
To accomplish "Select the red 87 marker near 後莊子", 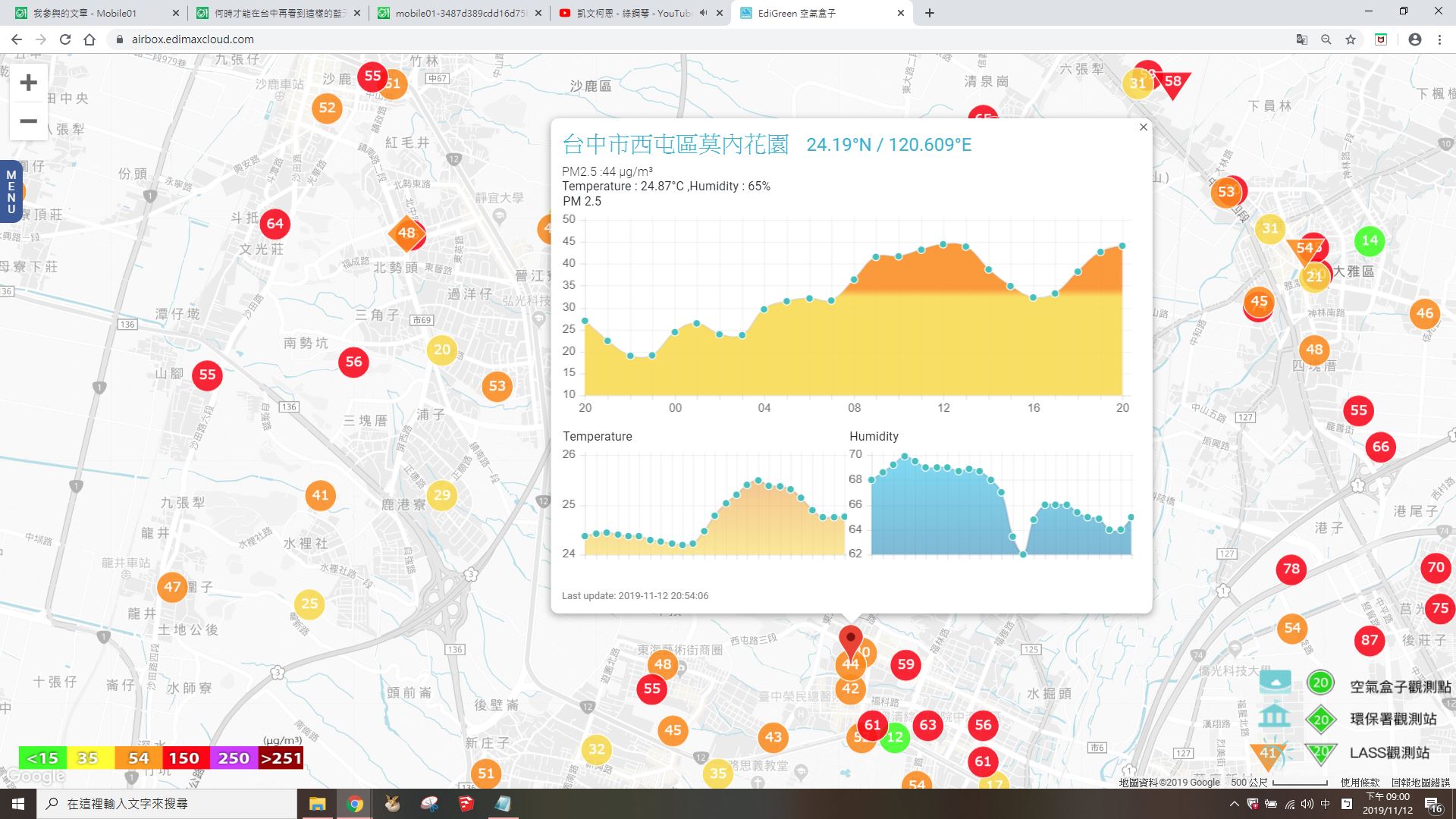I will click(x=1370, y=640).
